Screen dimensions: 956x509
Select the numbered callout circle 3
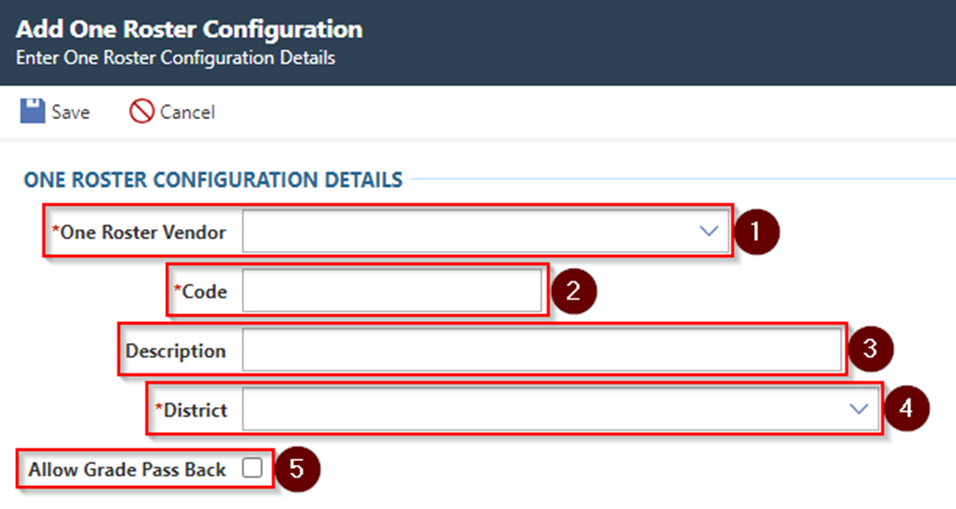pos(870,349)
